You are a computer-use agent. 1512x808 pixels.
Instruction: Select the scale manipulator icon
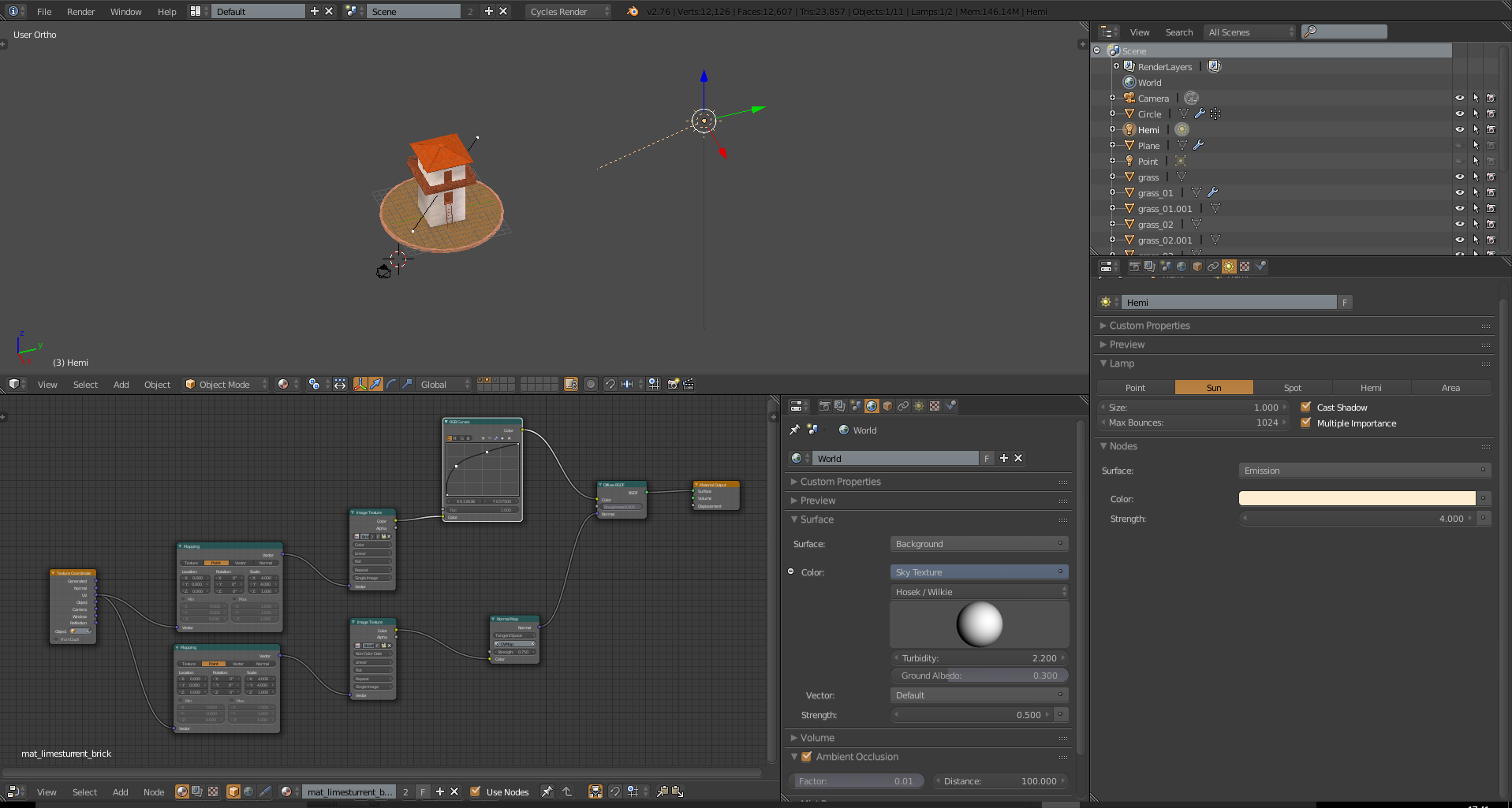[407, 384]
